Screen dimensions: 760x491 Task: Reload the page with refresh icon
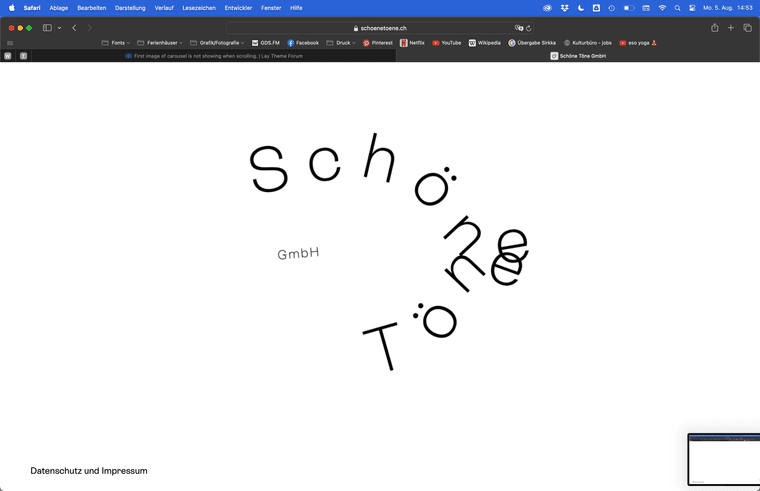pyautogui.click(x=529, y=28)
